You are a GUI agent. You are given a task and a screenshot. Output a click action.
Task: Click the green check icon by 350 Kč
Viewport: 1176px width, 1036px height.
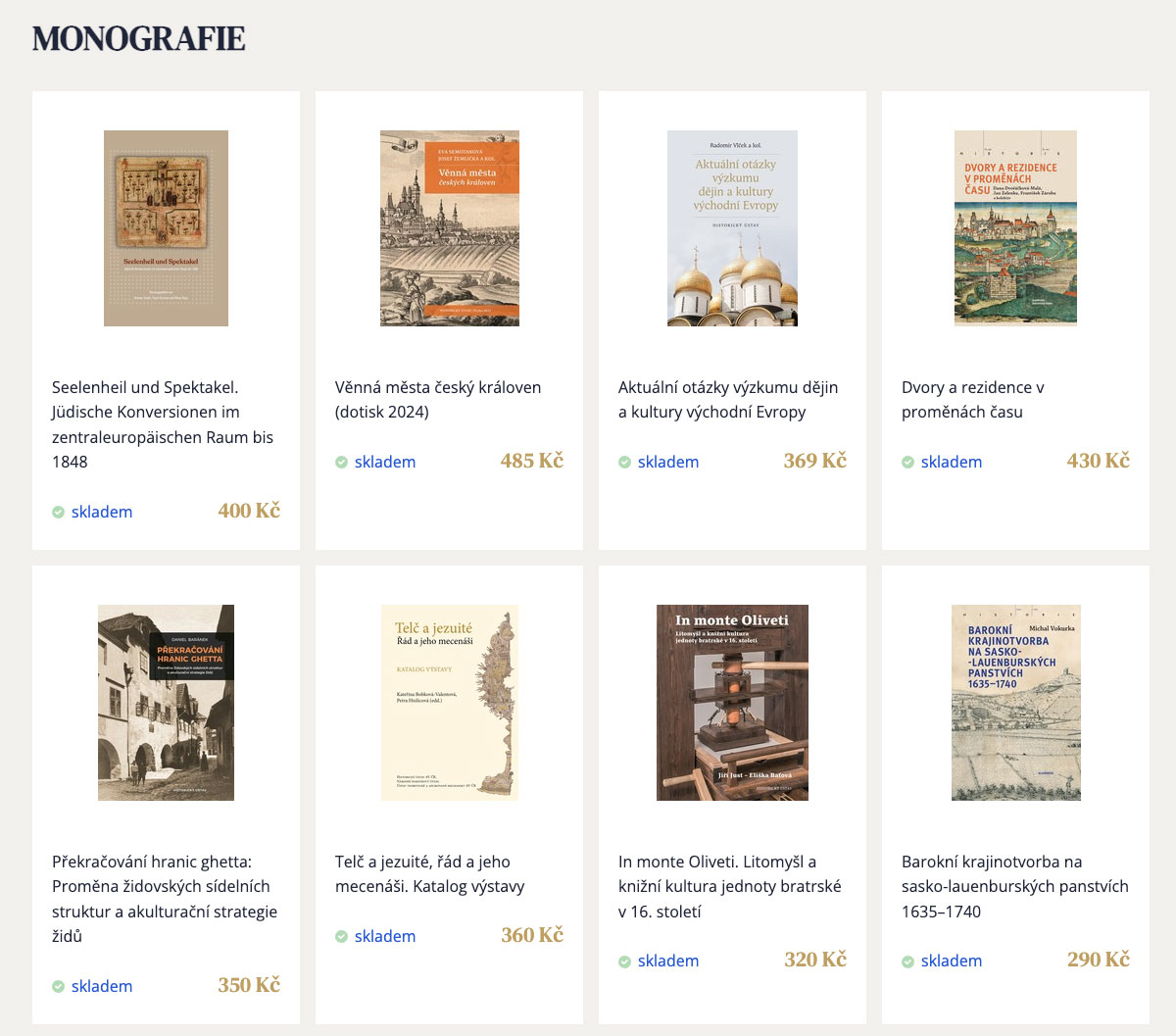tap(59, 986)
